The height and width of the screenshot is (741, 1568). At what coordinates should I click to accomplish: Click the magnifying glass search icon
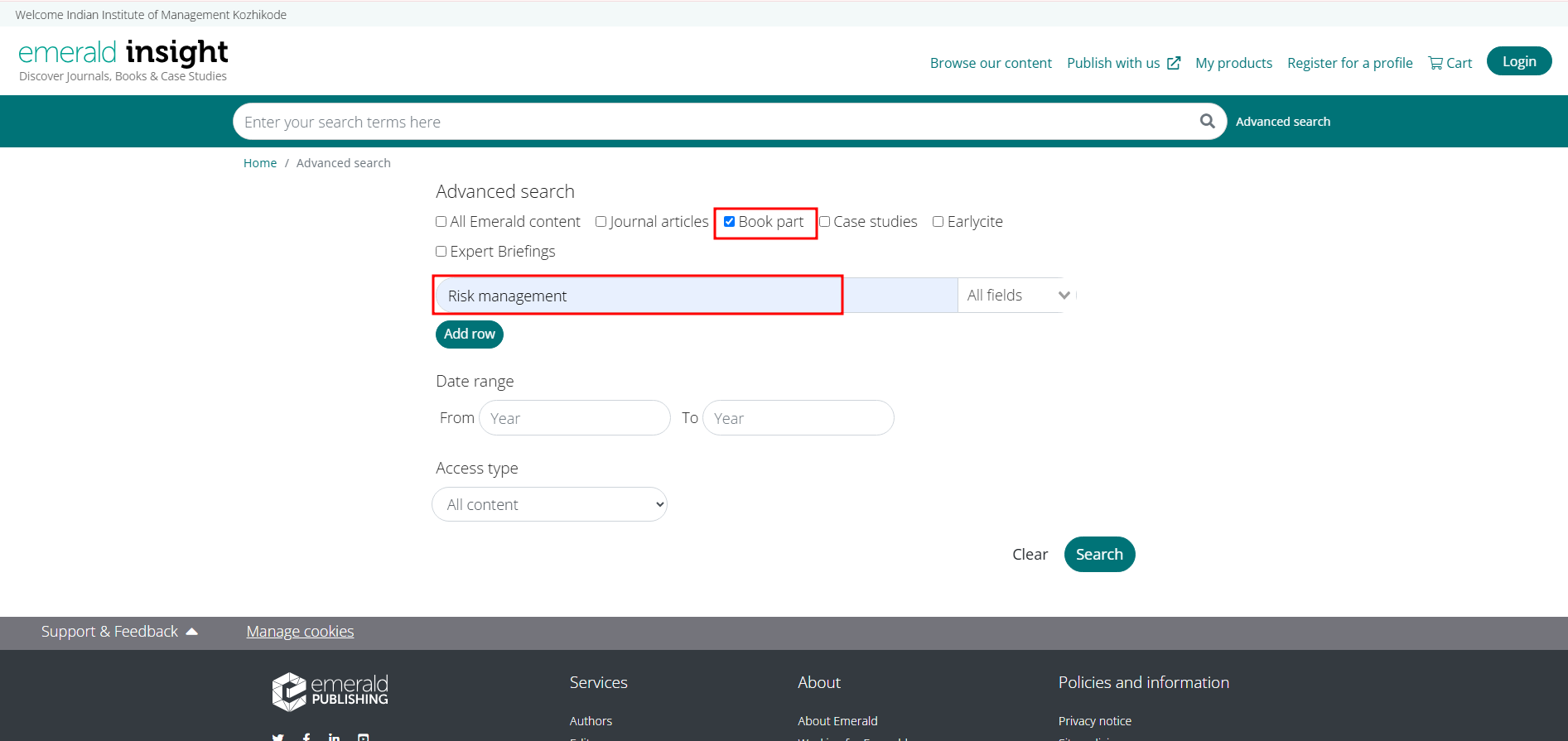coord(1207,122)
